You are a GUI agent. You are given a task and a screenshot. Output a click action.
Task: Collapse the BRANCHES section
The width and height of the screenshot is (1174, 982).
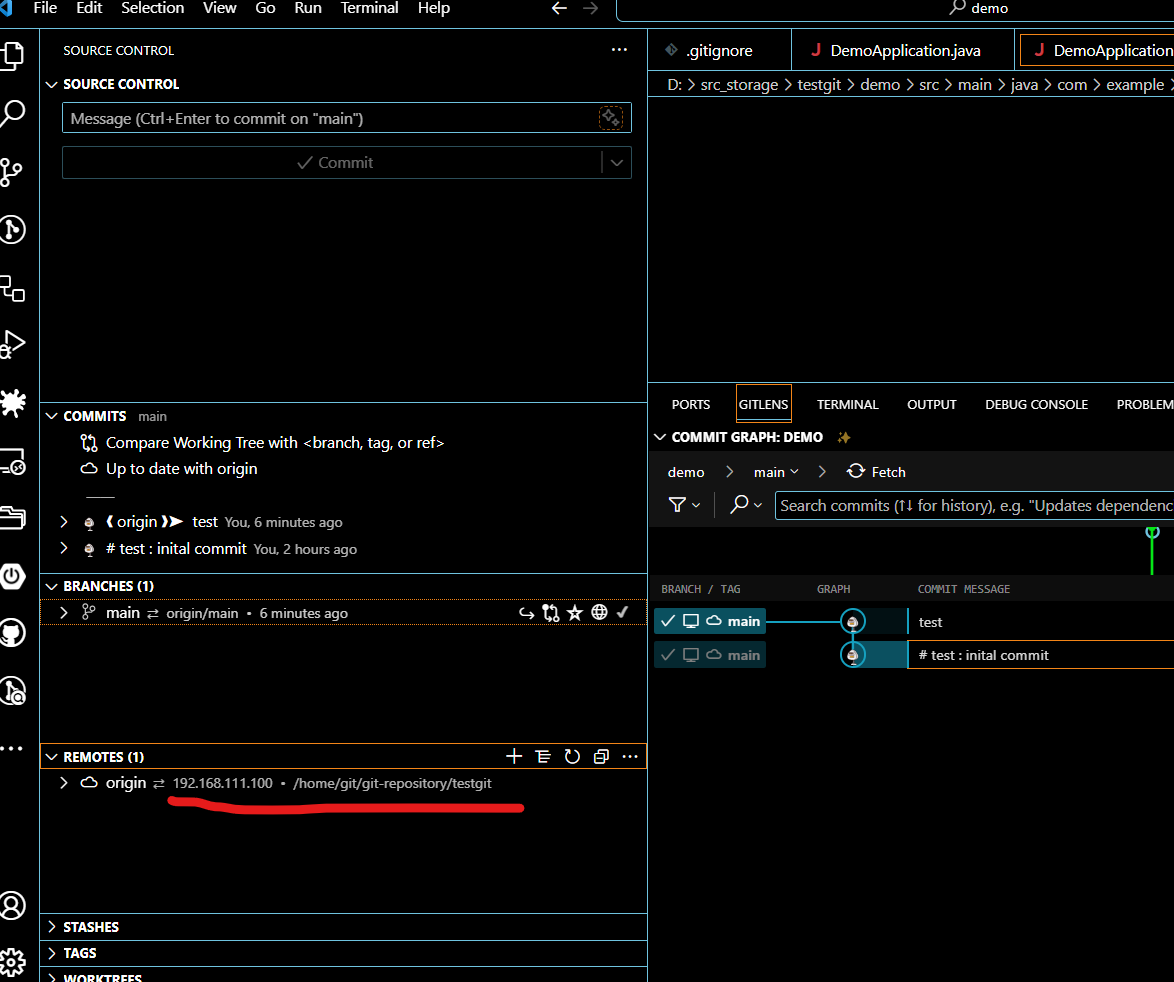coord(52,586)
